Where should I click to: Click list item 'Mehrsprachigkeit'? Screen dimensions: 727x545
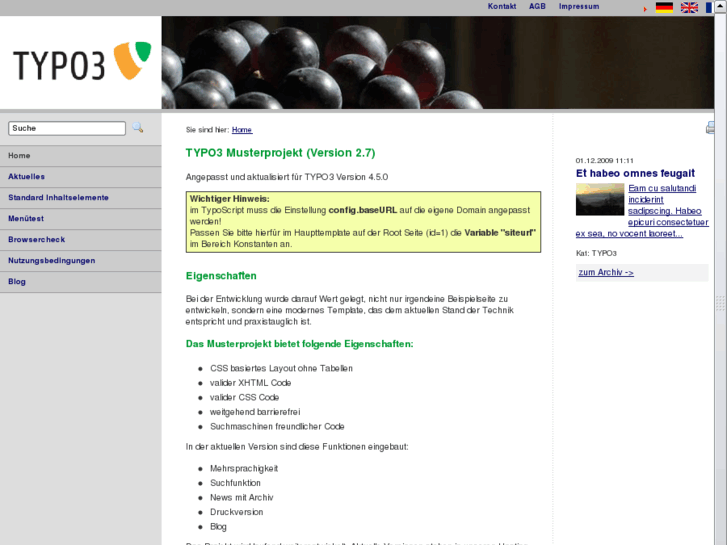[x=244, y=468]
